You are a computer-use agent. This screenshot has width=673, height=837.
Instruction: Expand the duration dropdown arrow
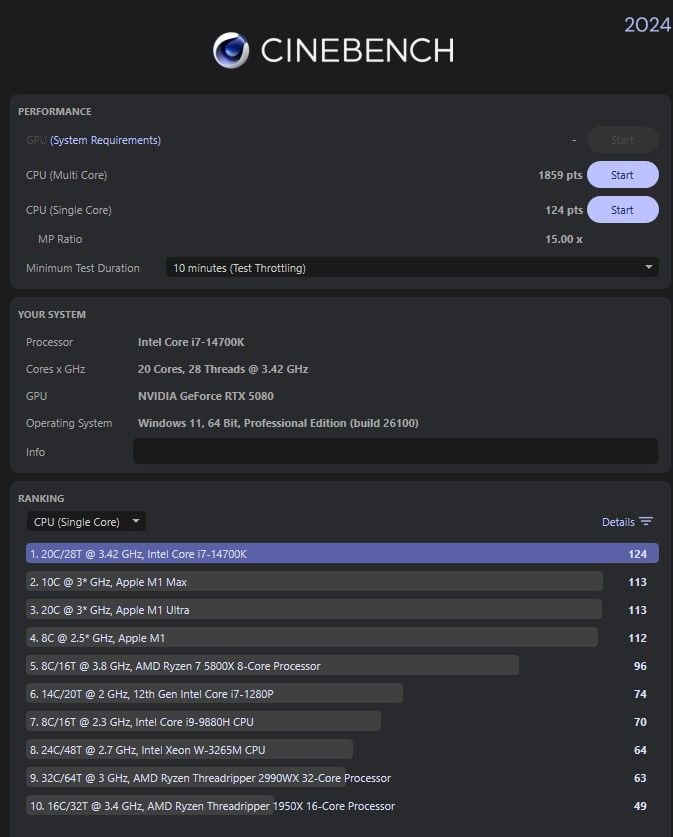648,267
